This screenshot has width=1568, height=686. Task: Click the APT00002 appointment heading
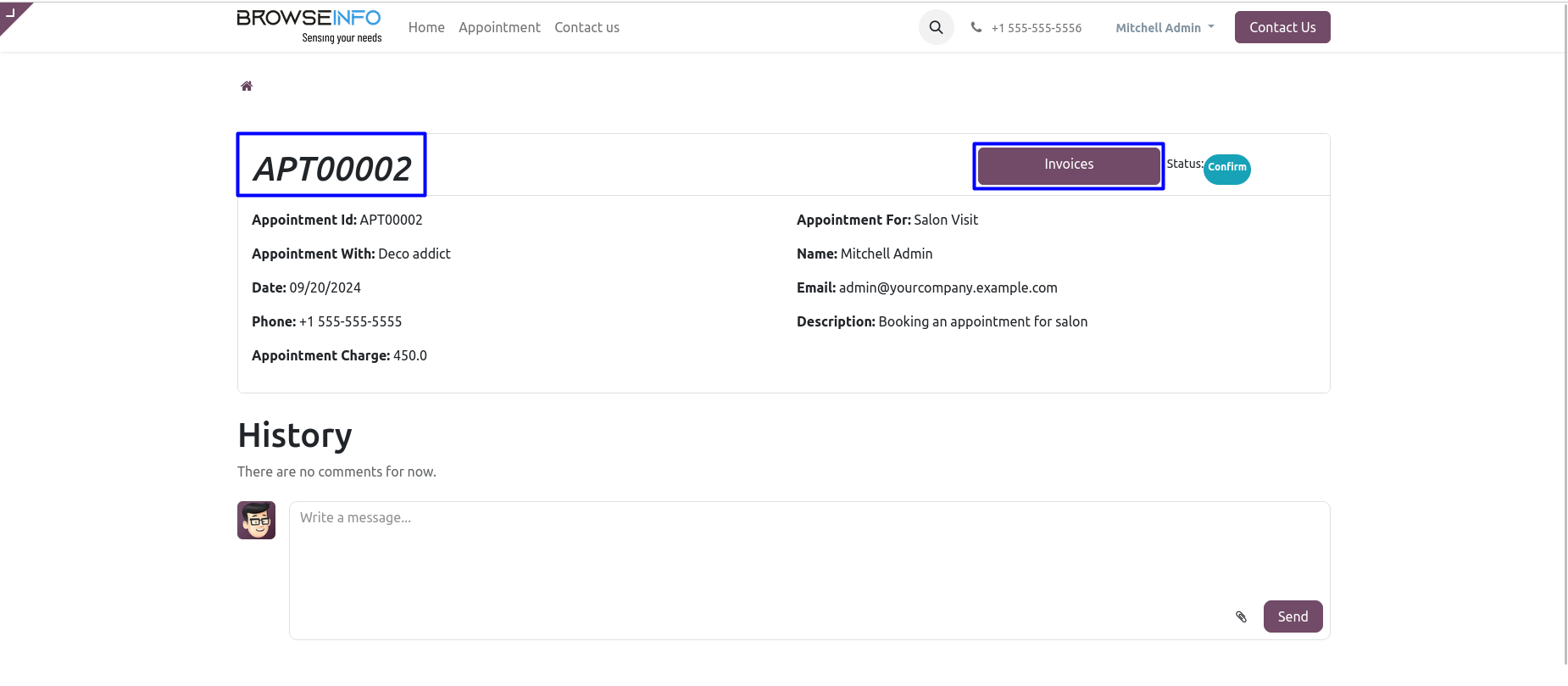331,168
